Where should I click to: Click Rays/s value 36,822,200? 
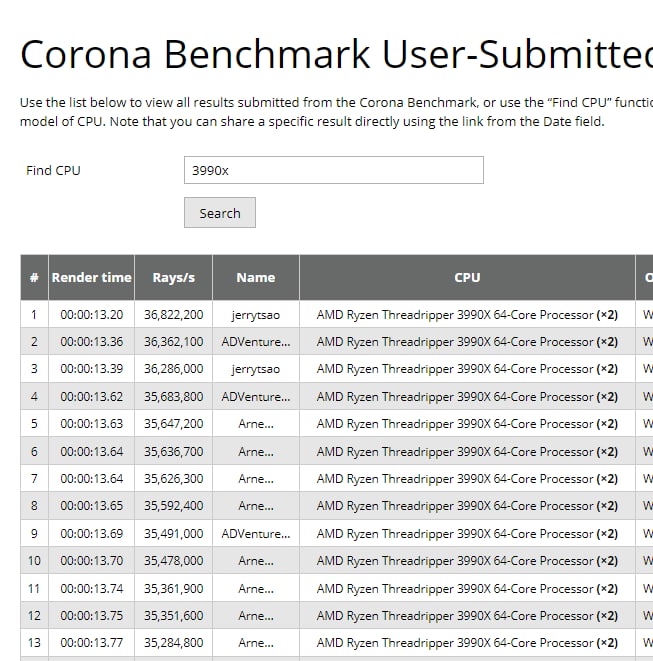click(173, 315)
